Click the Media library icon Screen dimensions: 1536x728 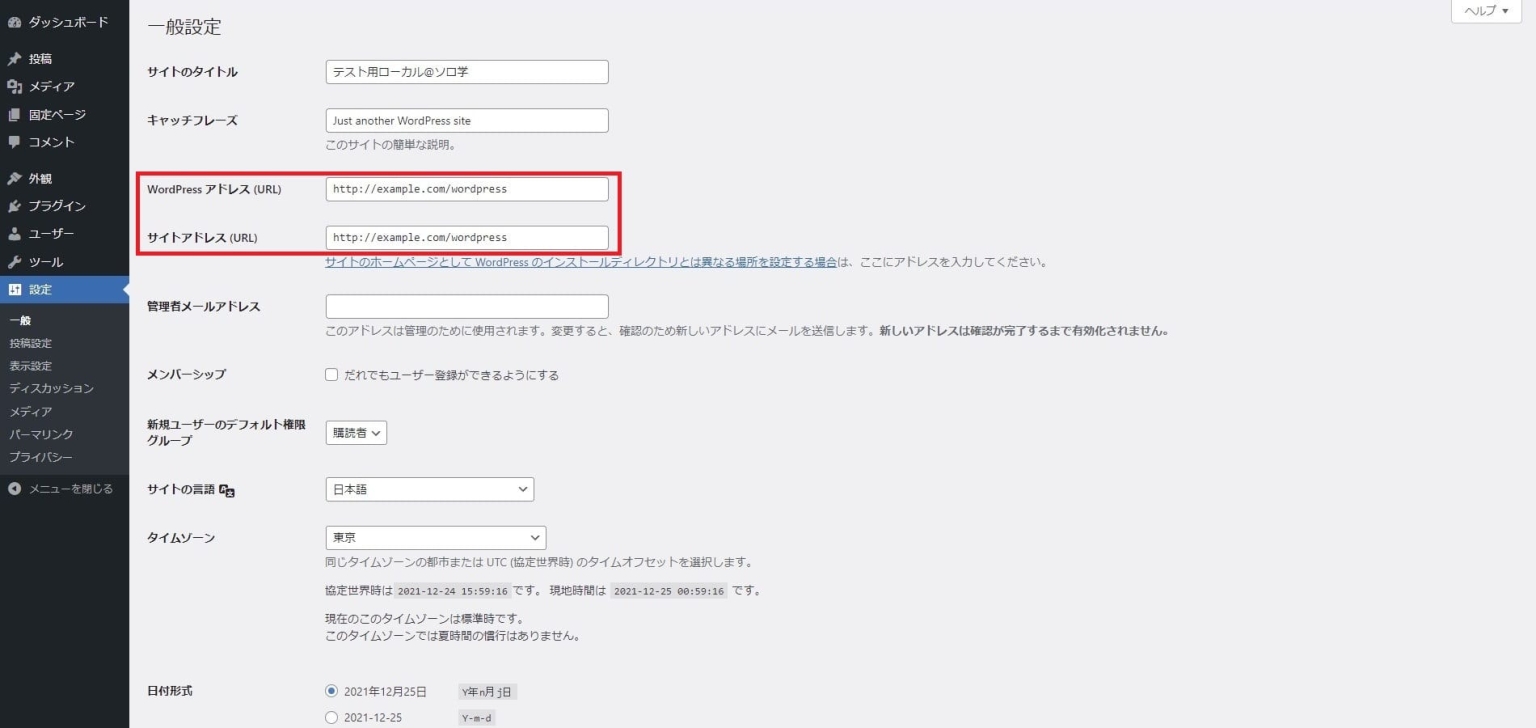pos(15,87)
